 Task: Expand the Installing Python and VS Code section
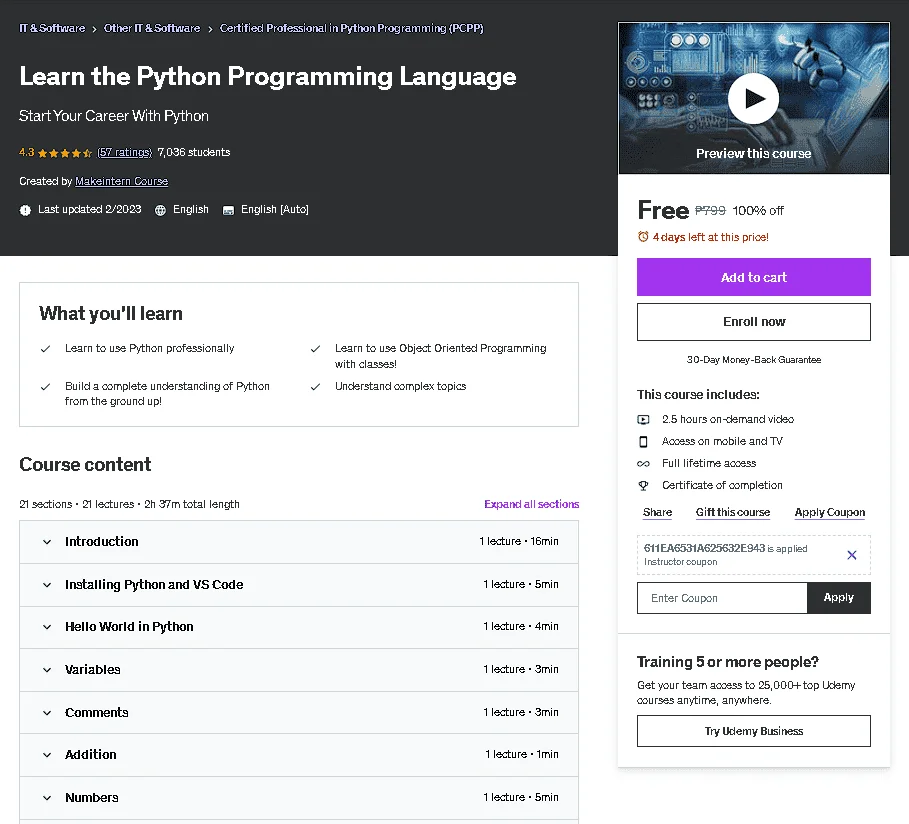pos(299,585)
